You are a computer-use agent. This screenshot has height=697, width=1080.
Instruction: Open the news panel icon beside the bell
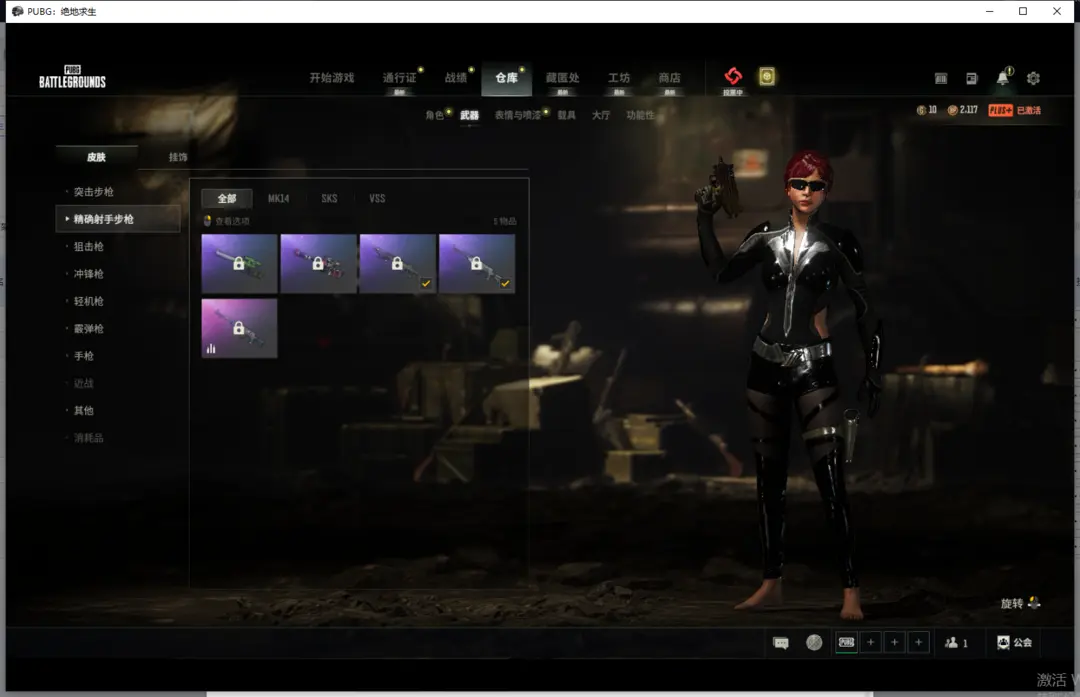972,79
